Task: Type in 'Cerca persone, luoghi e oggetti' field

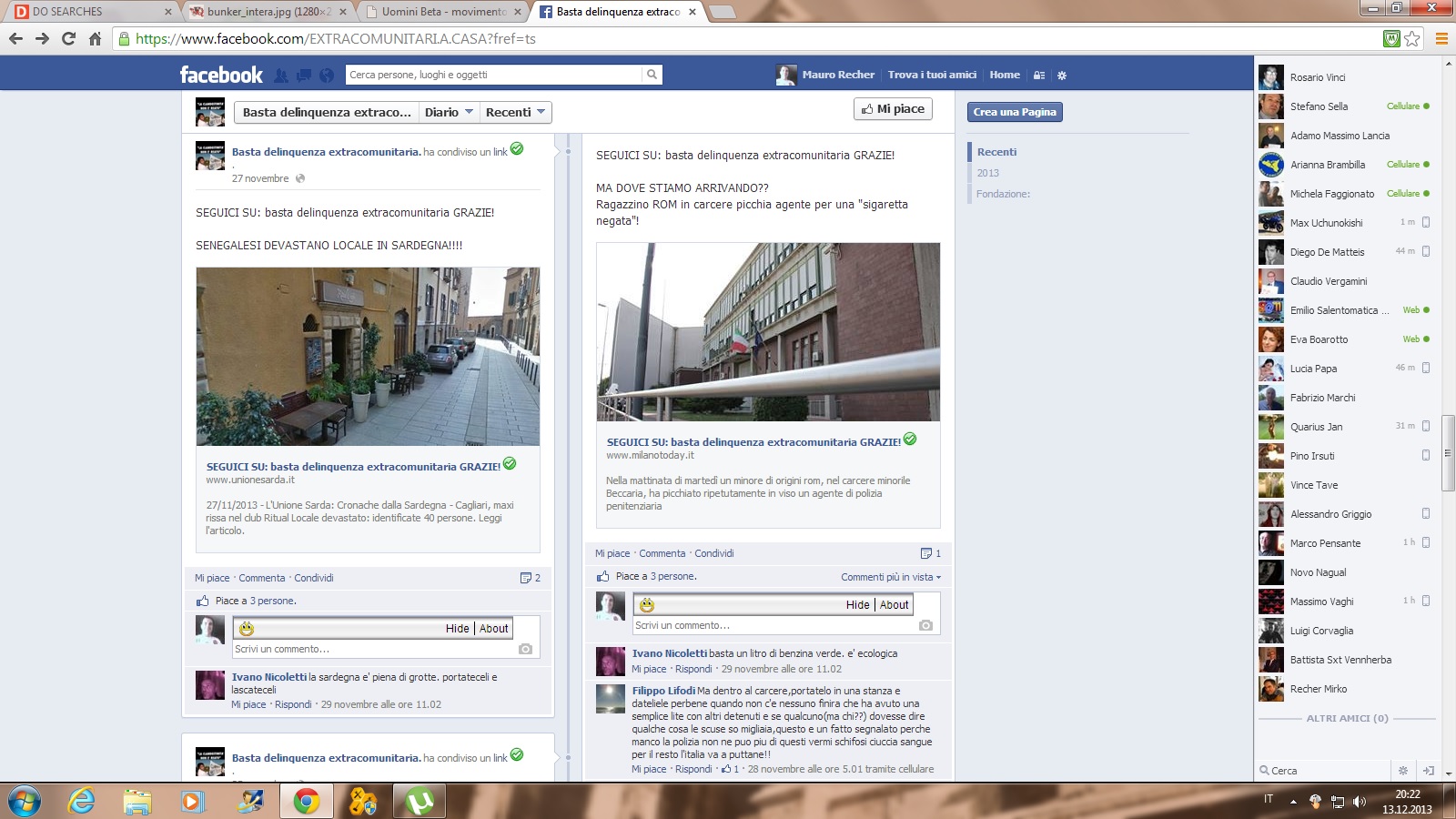Action: pyautogui.click(x=493, y=75)
